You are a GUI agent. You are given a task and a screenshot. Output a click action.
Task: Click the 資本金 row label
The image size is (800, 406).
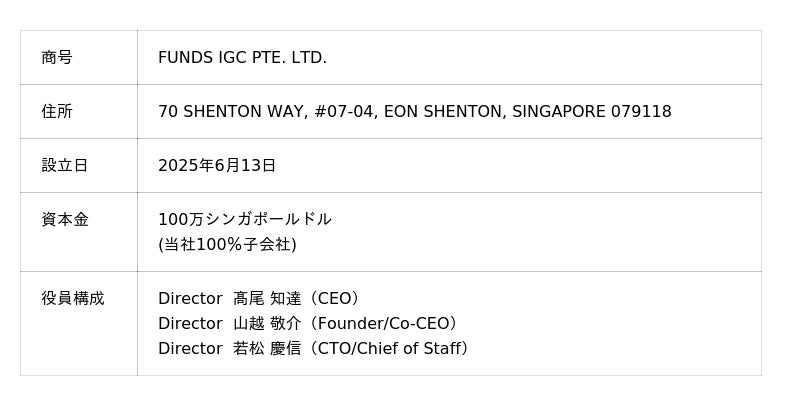(x=65, y=220)
